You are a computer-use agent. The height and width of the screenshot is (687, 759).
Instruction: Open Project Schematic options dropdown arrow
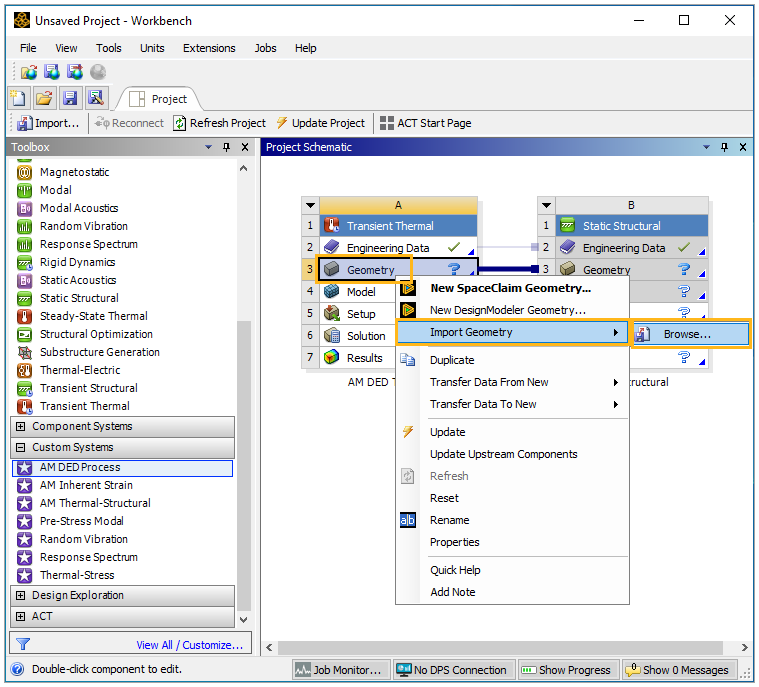click(x=706, y=147)
